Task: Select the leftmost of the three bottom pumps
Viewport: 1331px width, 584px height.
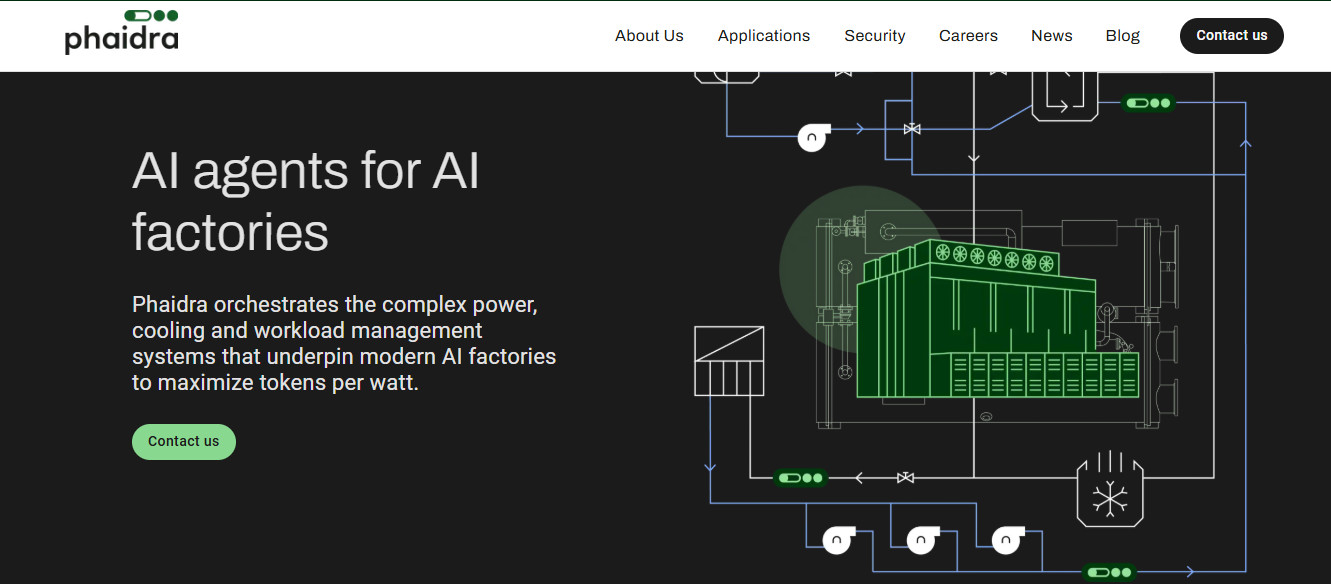Action: (837, 540)
